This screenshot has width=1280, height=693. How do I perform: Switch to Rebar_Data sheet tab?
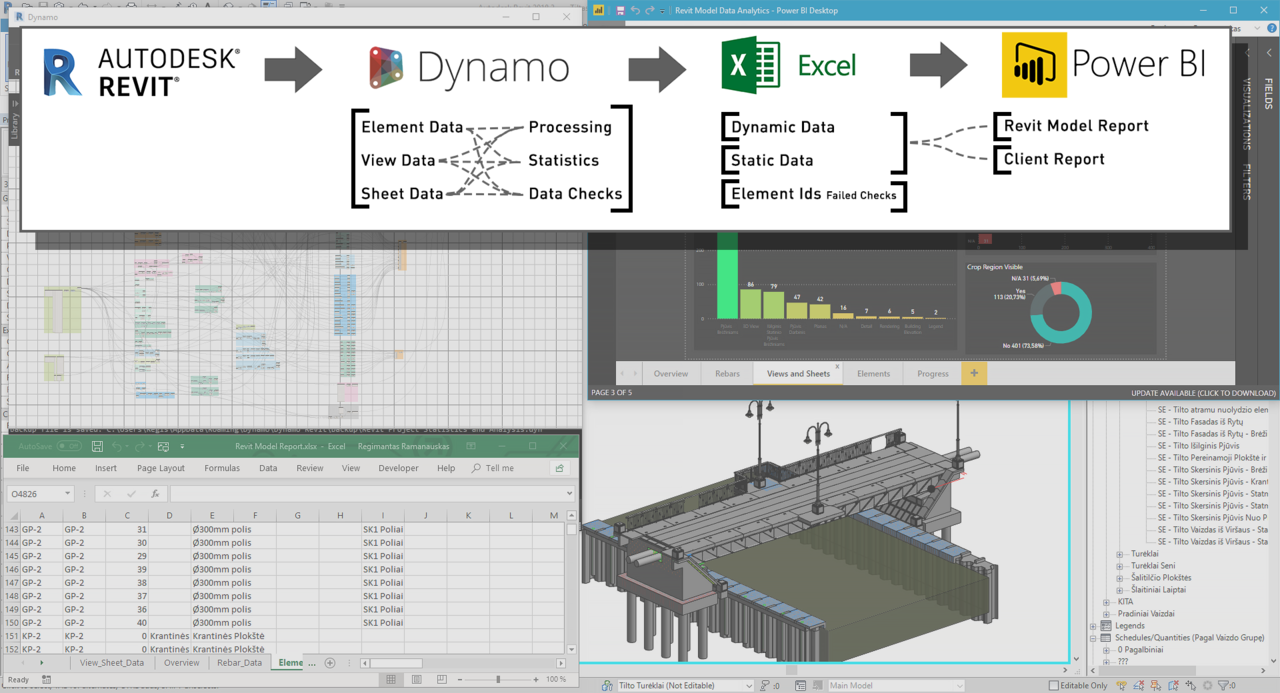238,663
